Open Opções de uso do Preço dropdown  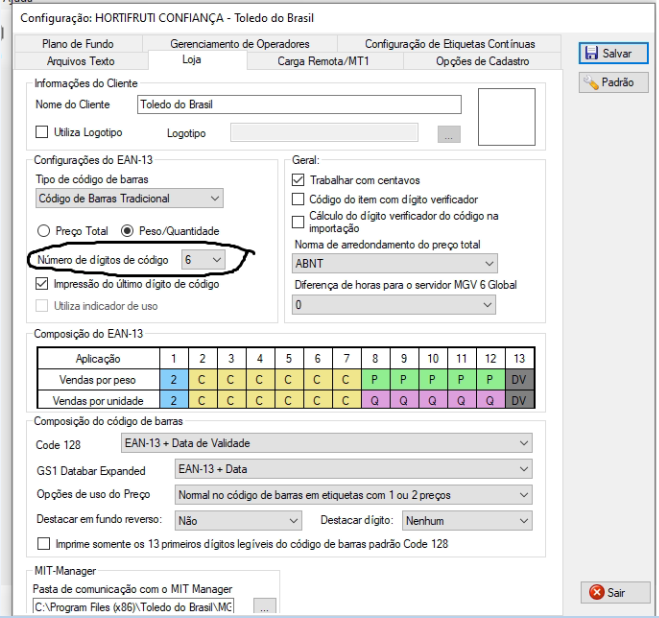point(353,495)
